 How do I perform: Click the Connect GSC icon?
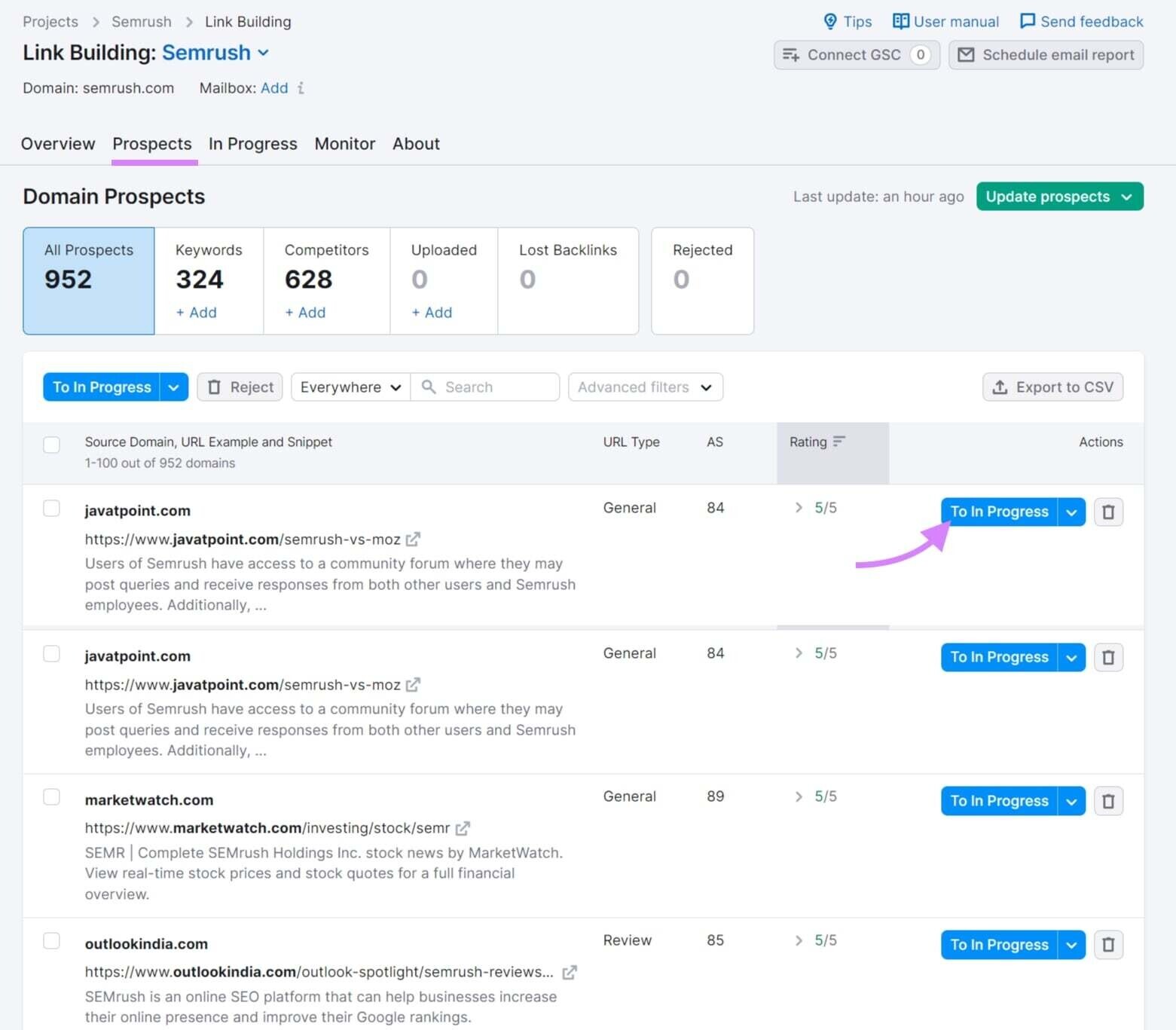[791, 54]
